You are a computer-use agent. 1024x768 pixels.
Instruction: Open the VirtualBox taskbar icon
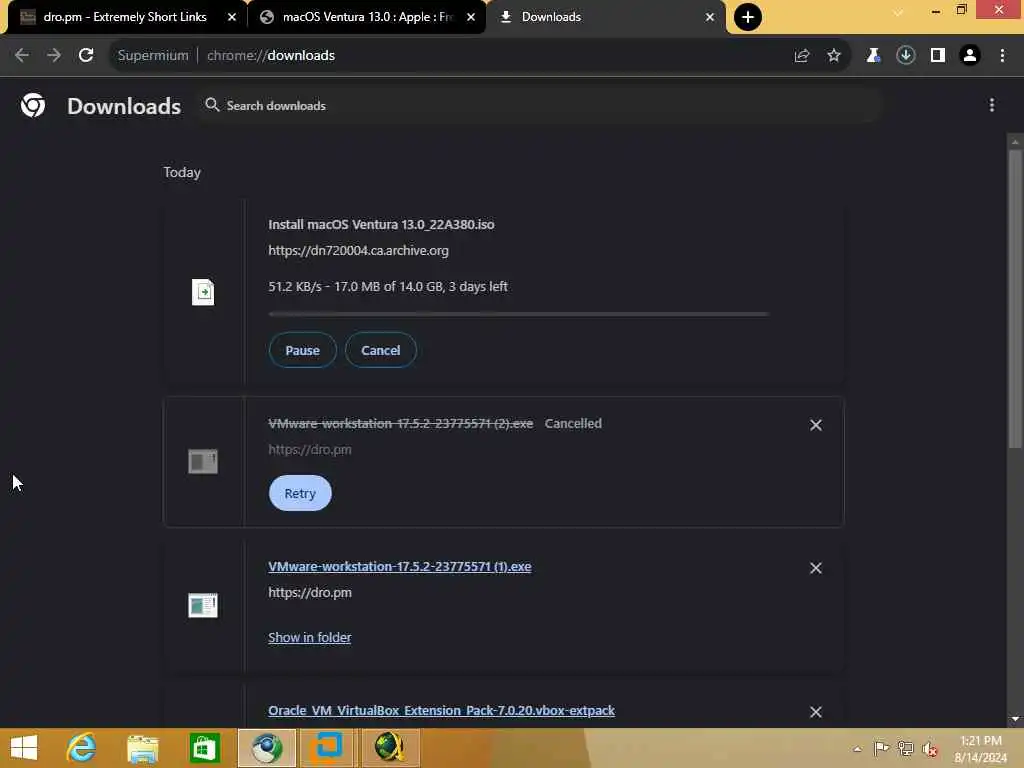point(327,748)
